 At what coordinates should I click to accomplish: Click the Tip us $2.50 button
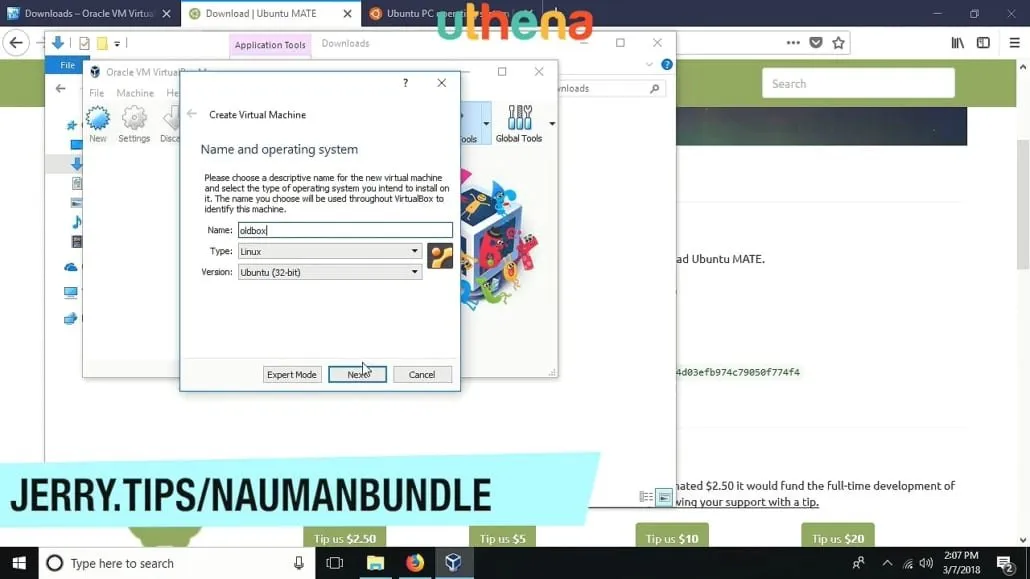(x=345, y=538)
